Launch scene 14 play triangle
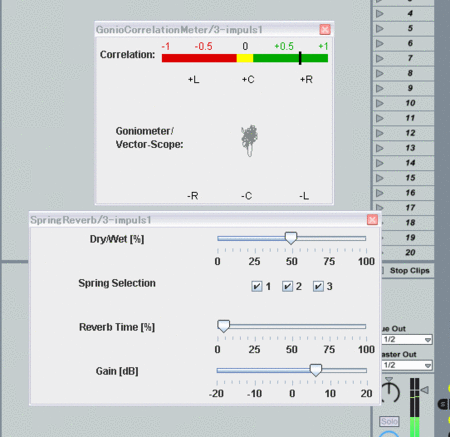This screenshot has width=450, height=437. click(x=379, y=163)
